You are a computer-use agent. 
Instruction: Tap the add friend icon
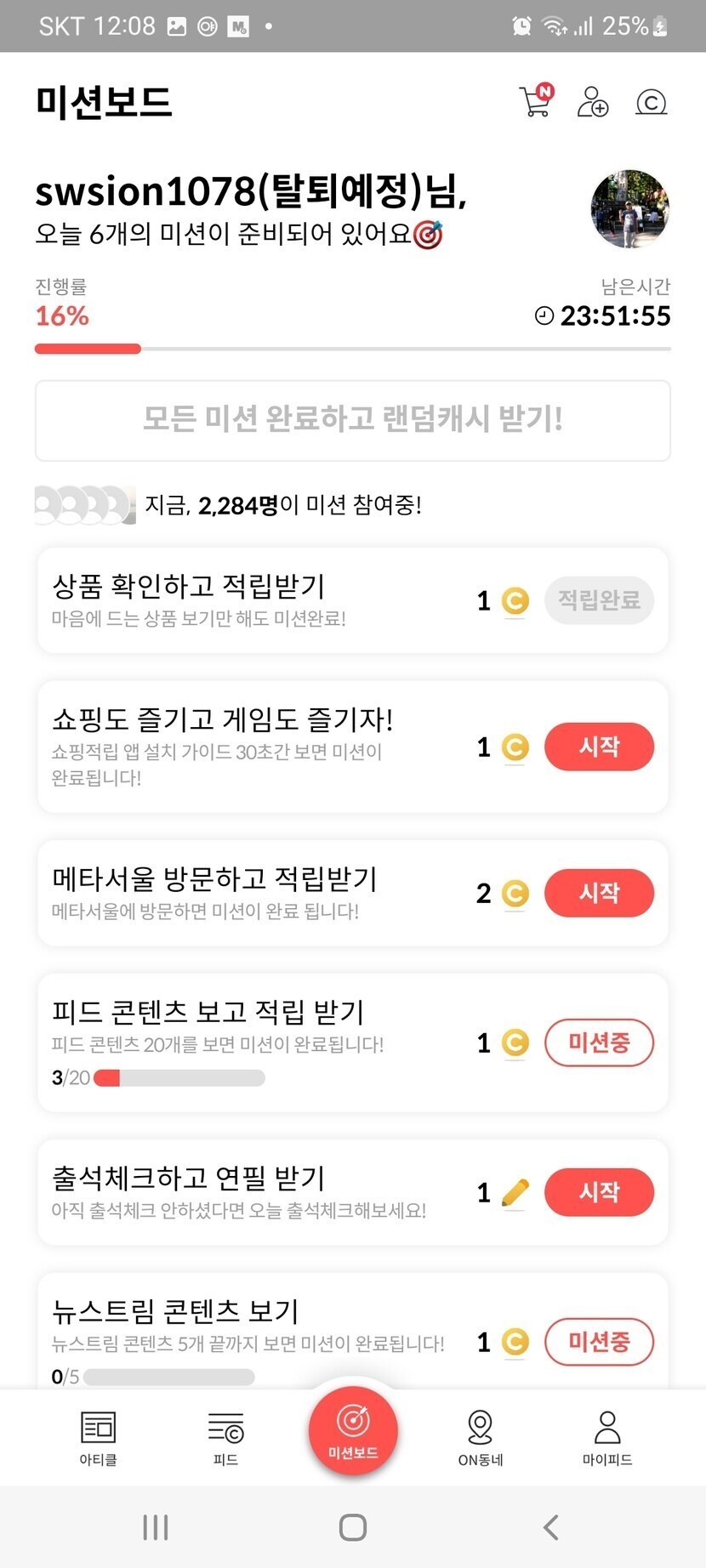[593, 102]
